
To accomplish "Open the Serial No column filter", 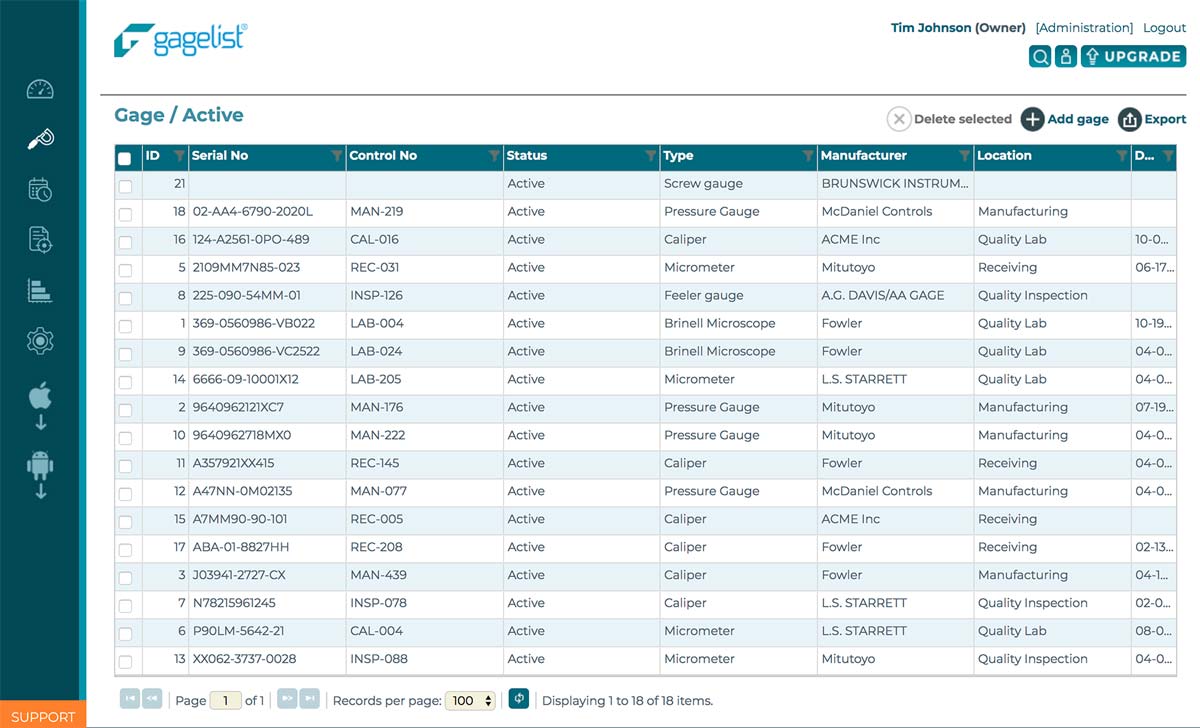I will (x=336, y=156).
